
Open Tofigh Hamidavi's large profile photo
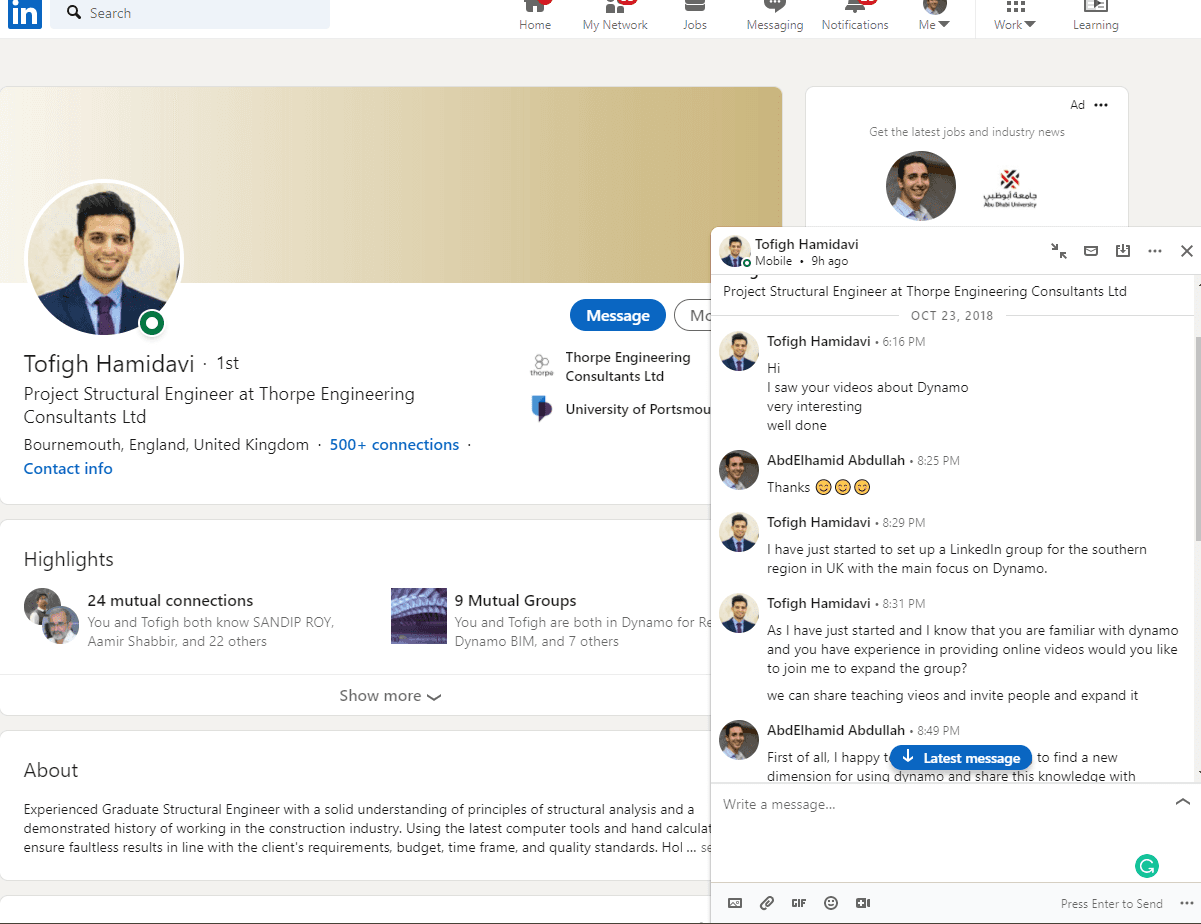coord(104,258)
